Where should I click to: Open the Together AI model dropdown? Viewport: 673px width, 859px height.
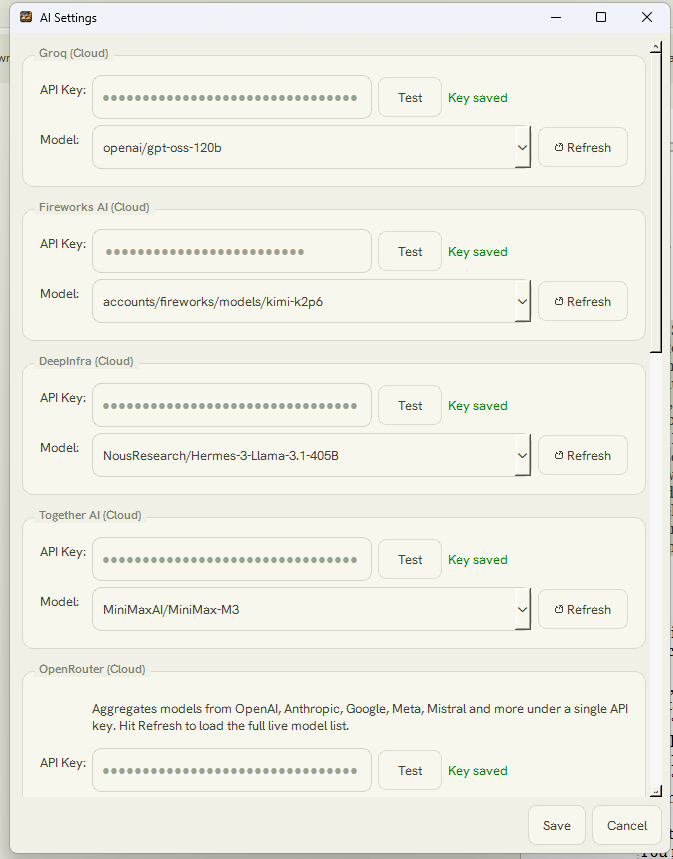(522, 609)
